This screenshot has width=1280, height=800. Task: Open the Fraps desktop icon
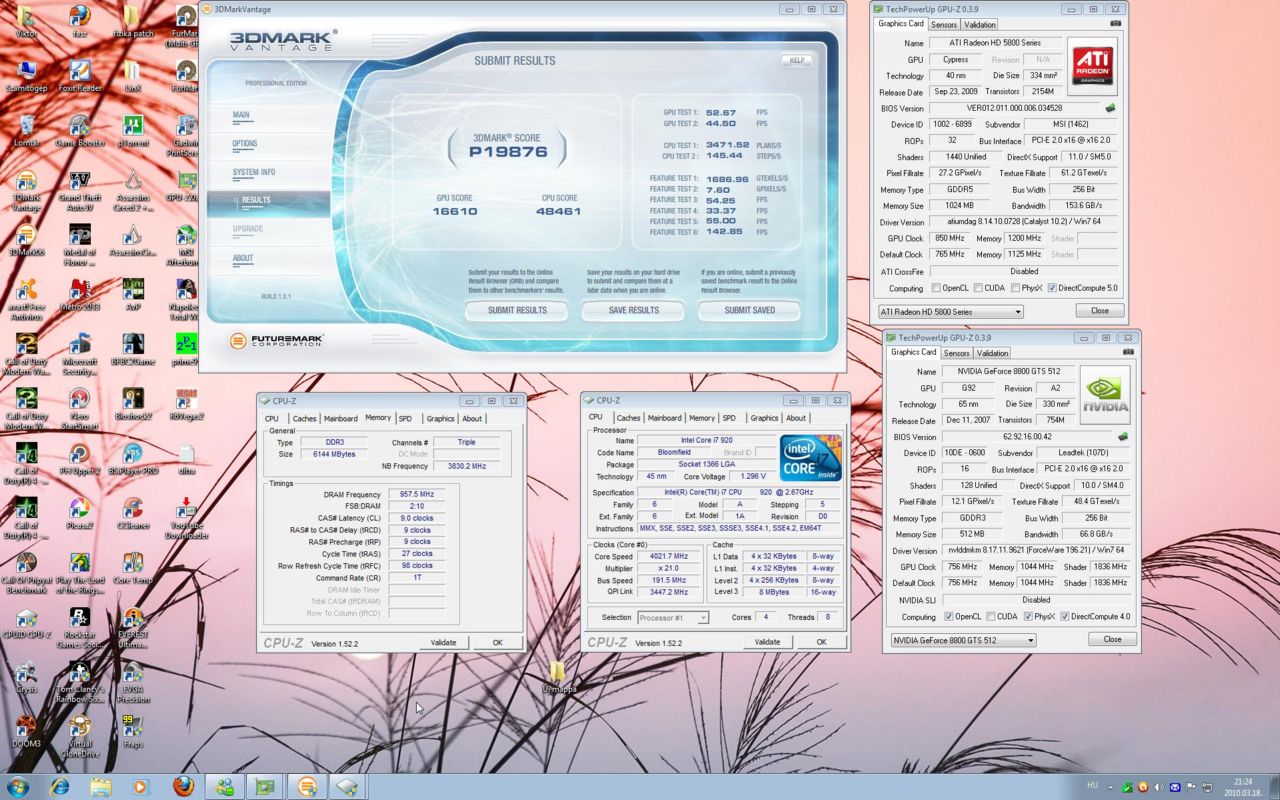(x=133, y=732)
